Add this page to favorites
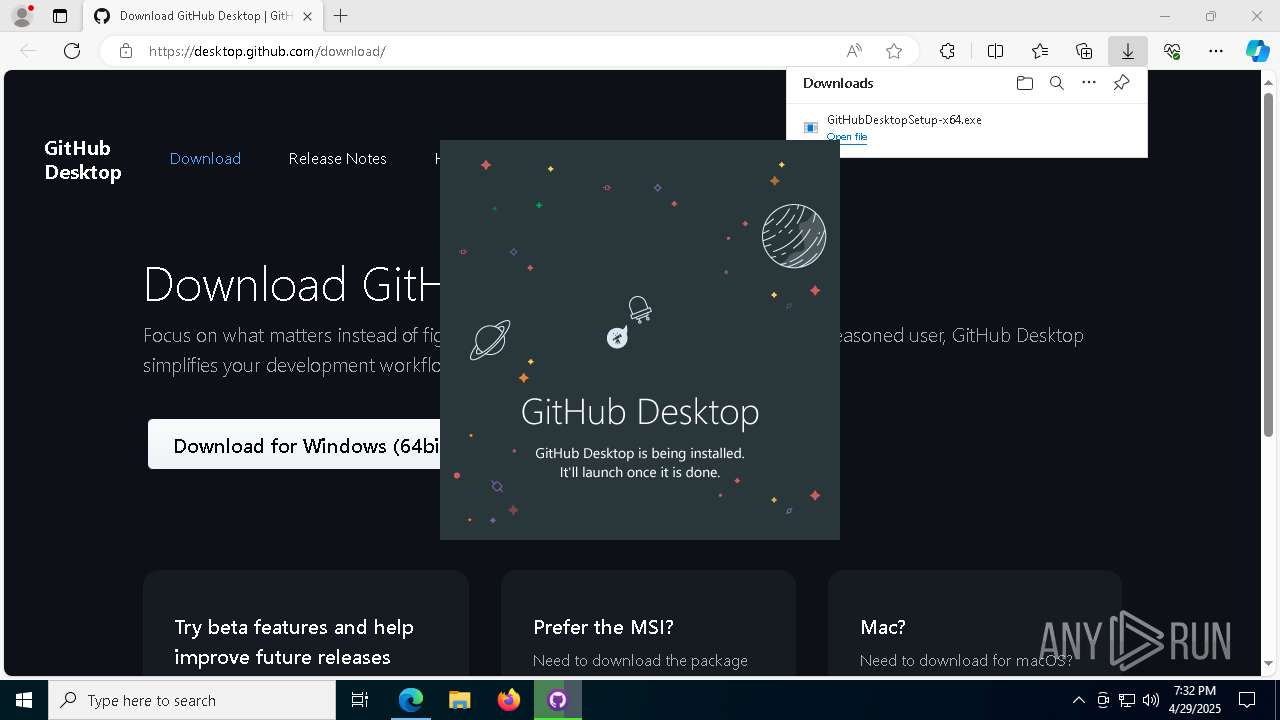1280x720 pixels. (894, 51)
